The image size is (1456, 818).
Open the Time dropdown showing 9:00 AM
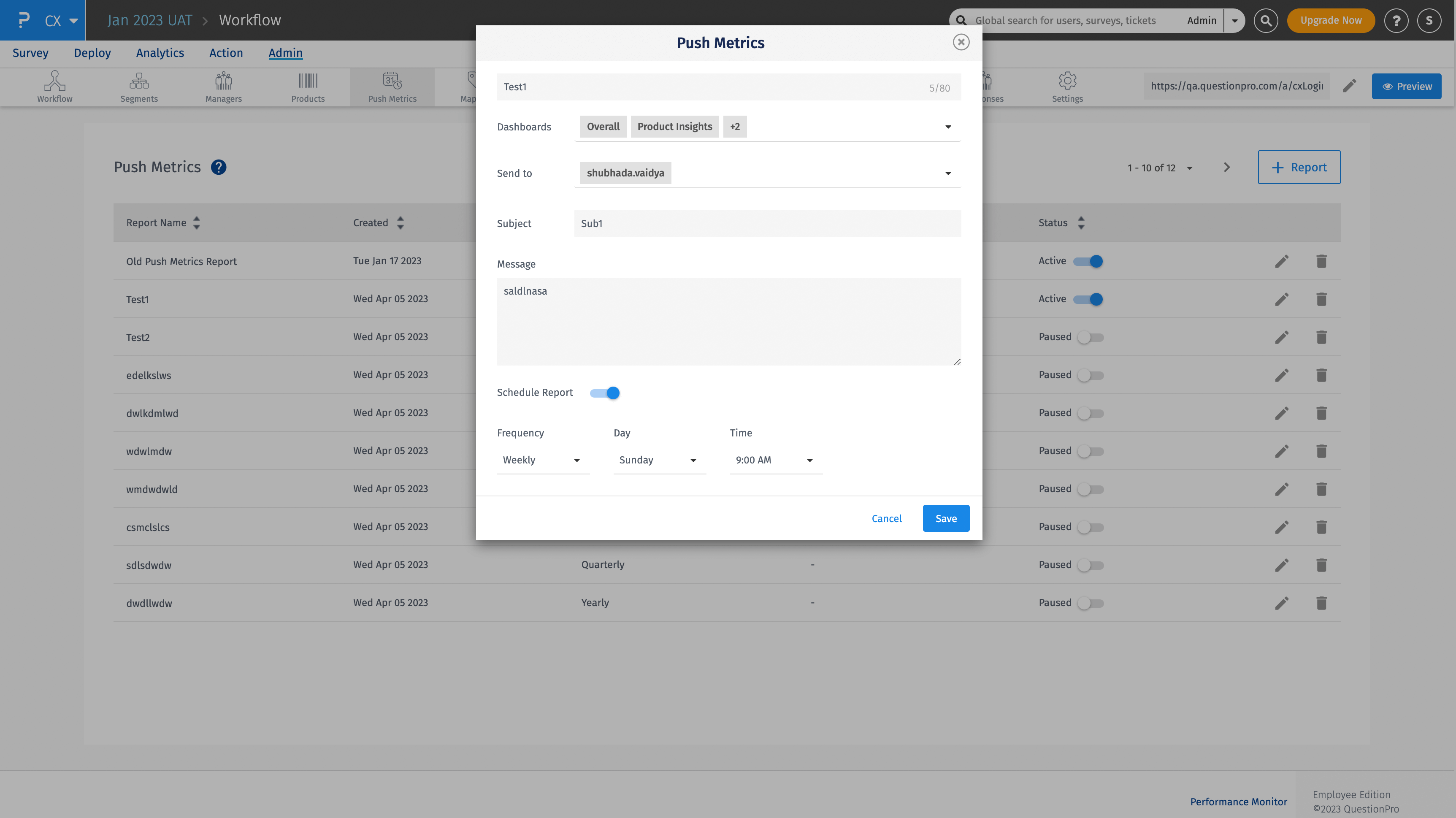(775, 460)
